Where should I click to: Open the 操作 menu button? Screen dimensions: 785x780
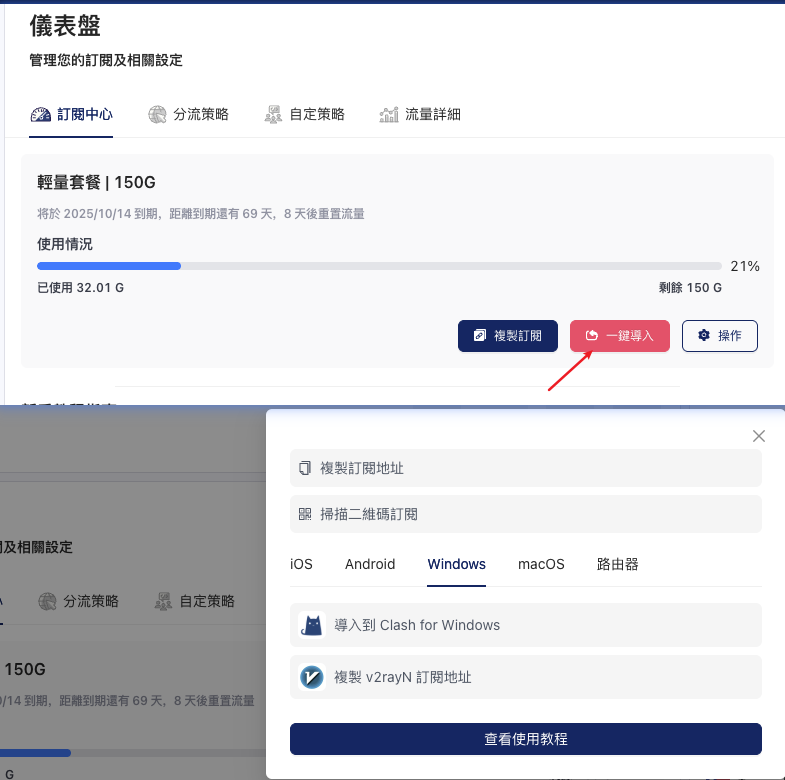(719, 336)
